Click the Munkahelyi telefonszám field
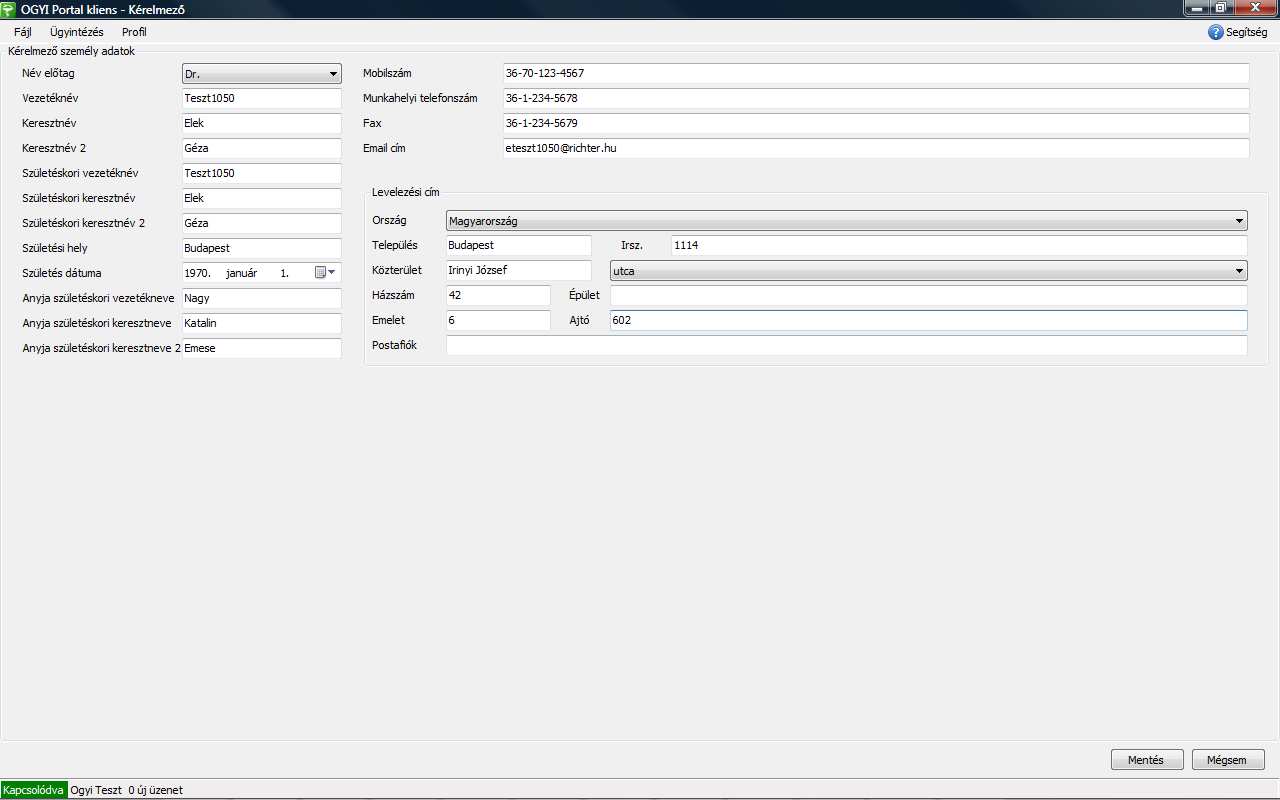Viewport: 1280px width, 800px height. pyautogui.click(x=876, y=98)
